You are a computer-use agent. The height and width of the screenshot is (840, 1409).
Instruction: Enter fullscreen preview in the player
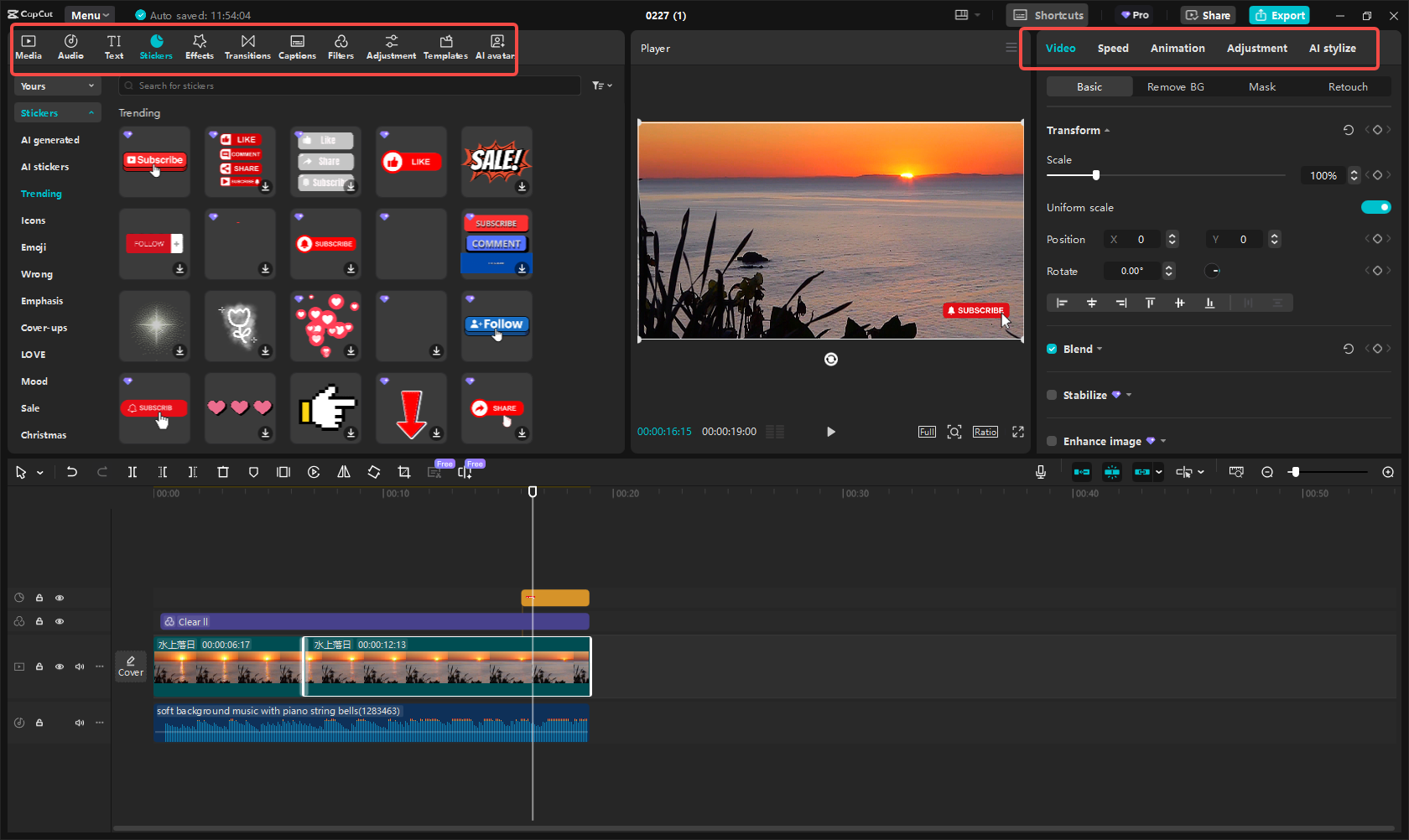1017,432
